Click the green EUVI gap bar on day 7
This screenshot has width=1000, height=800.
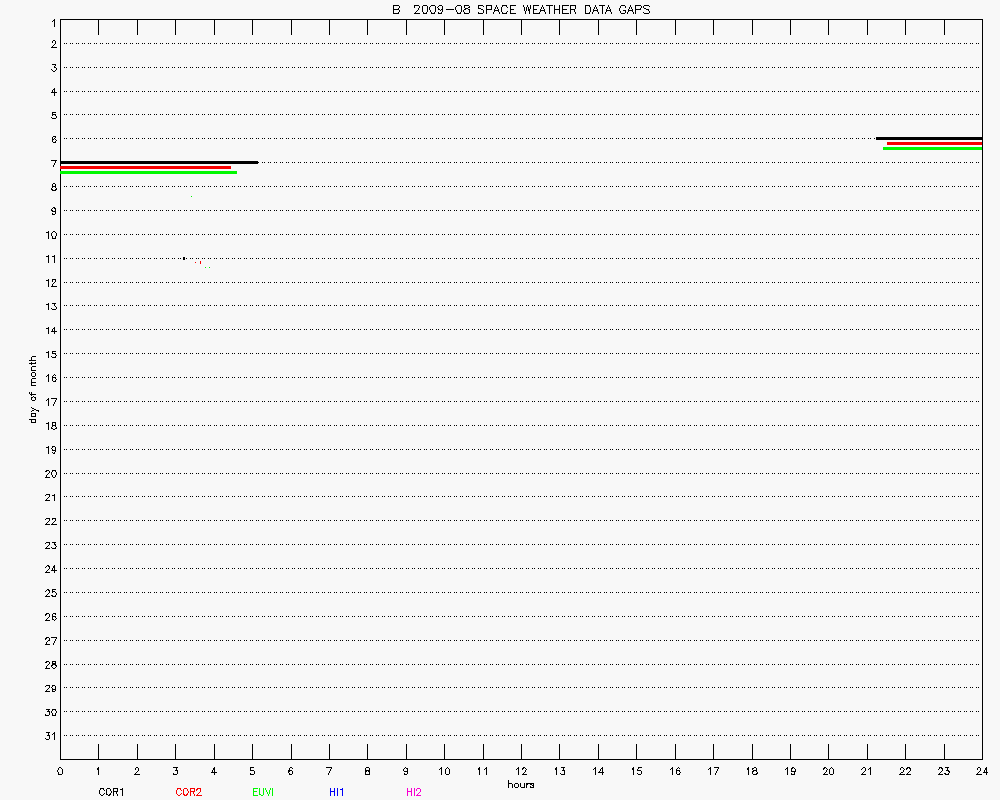(x=149, y=173)
